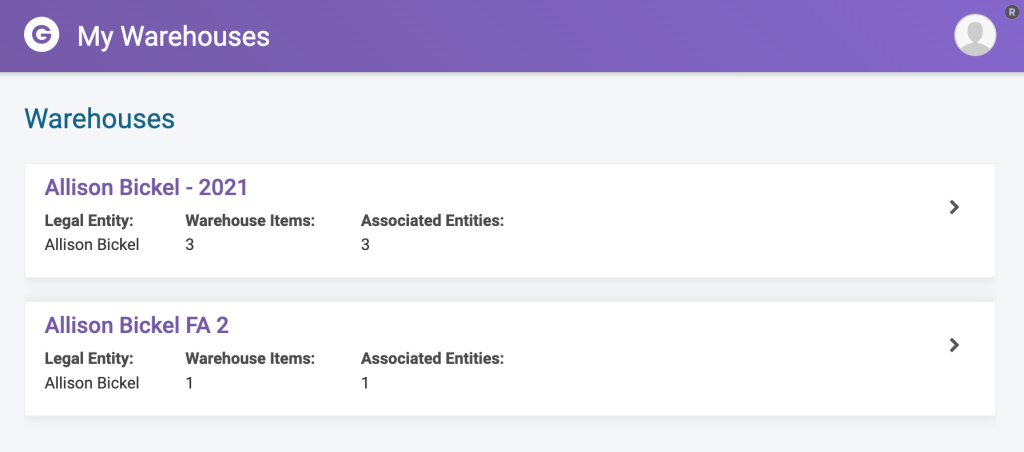Click the small R badge in the top corner
Viewport: 1024px width, 452px height.
pyautogui.click(x=1012, y=12)
